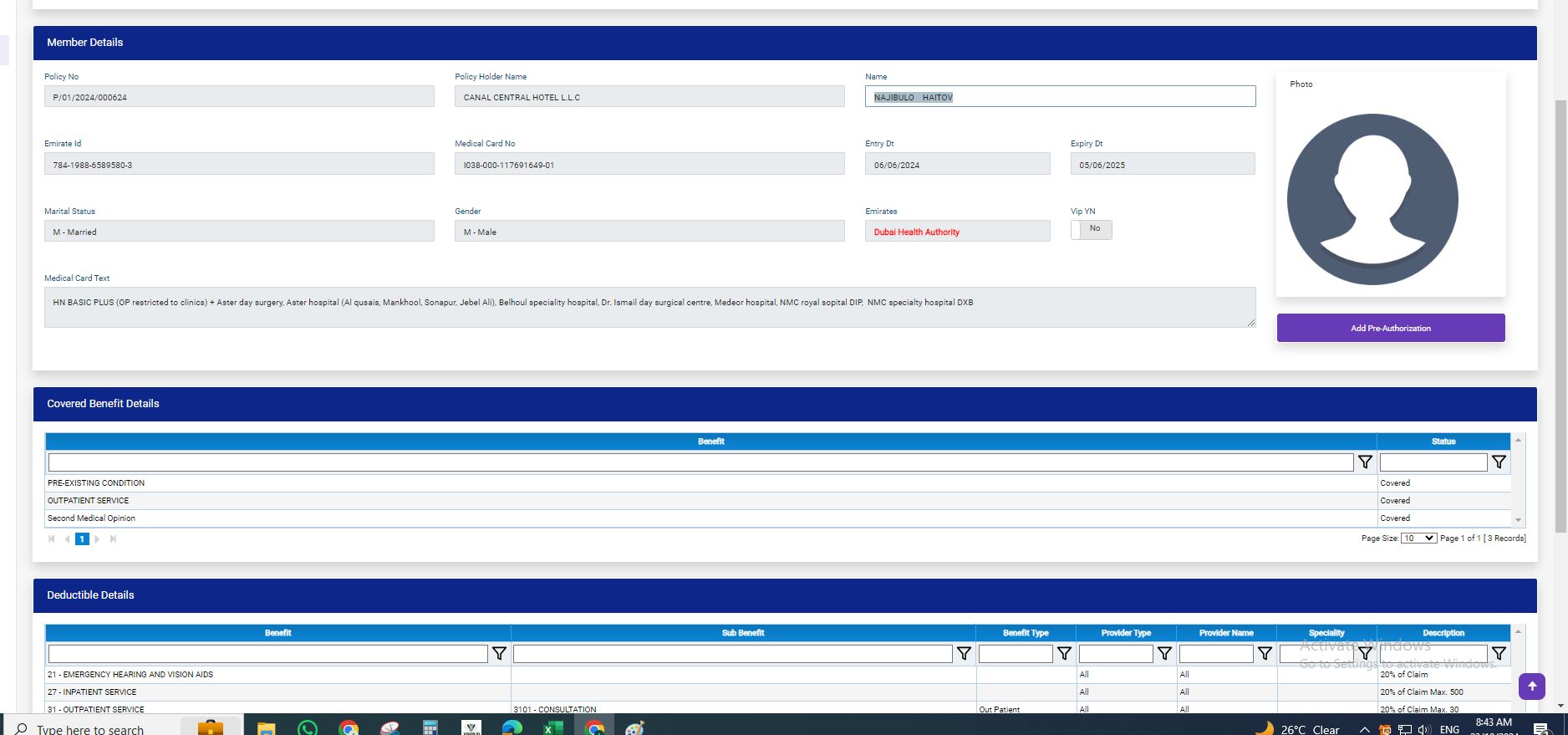The image size is (1568, 735).
Task: Click the Expiry Dt field
Action: click(x=1163, y=164)
